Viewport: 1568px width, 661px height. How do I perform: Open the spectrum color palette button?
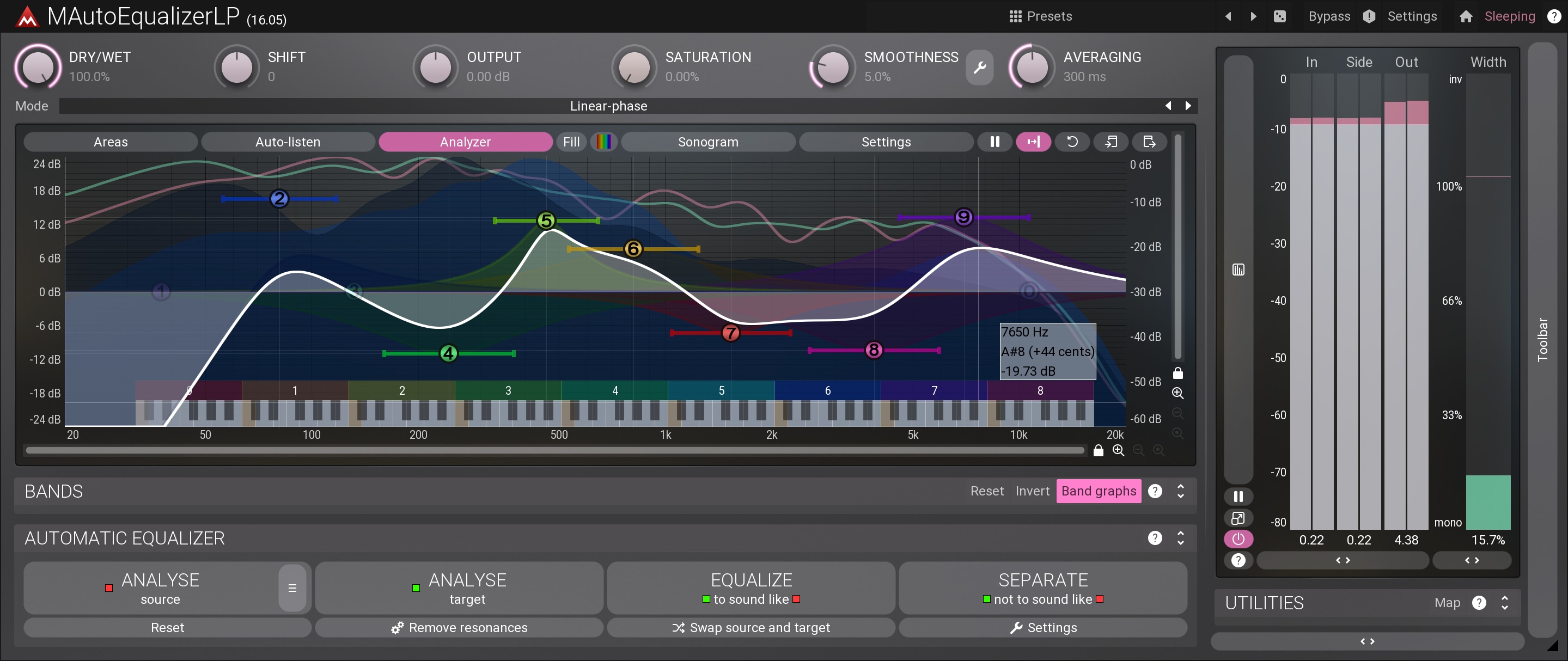604,142
